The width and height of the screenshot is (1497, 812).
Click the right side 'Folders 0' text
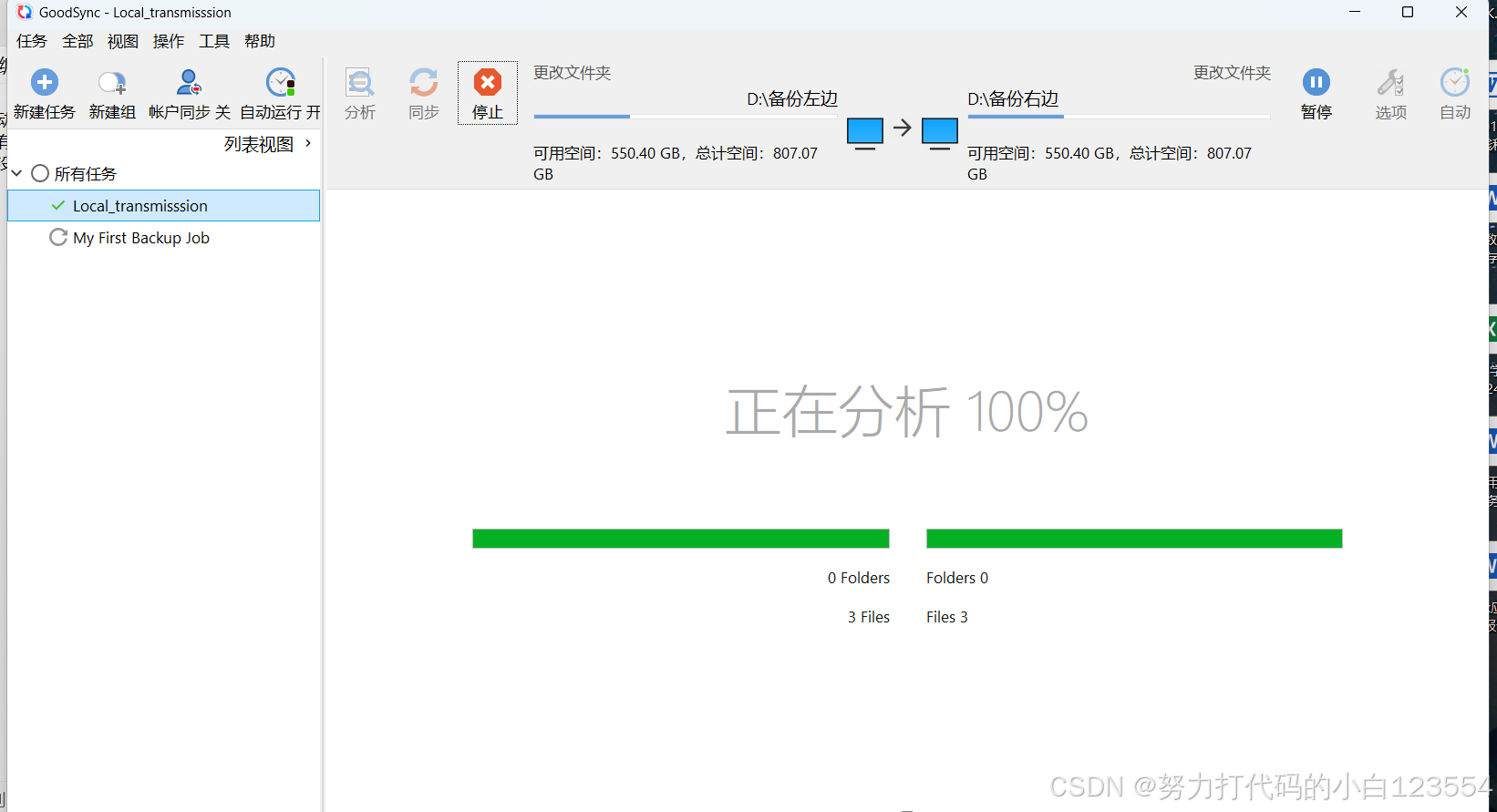[957, 578]
